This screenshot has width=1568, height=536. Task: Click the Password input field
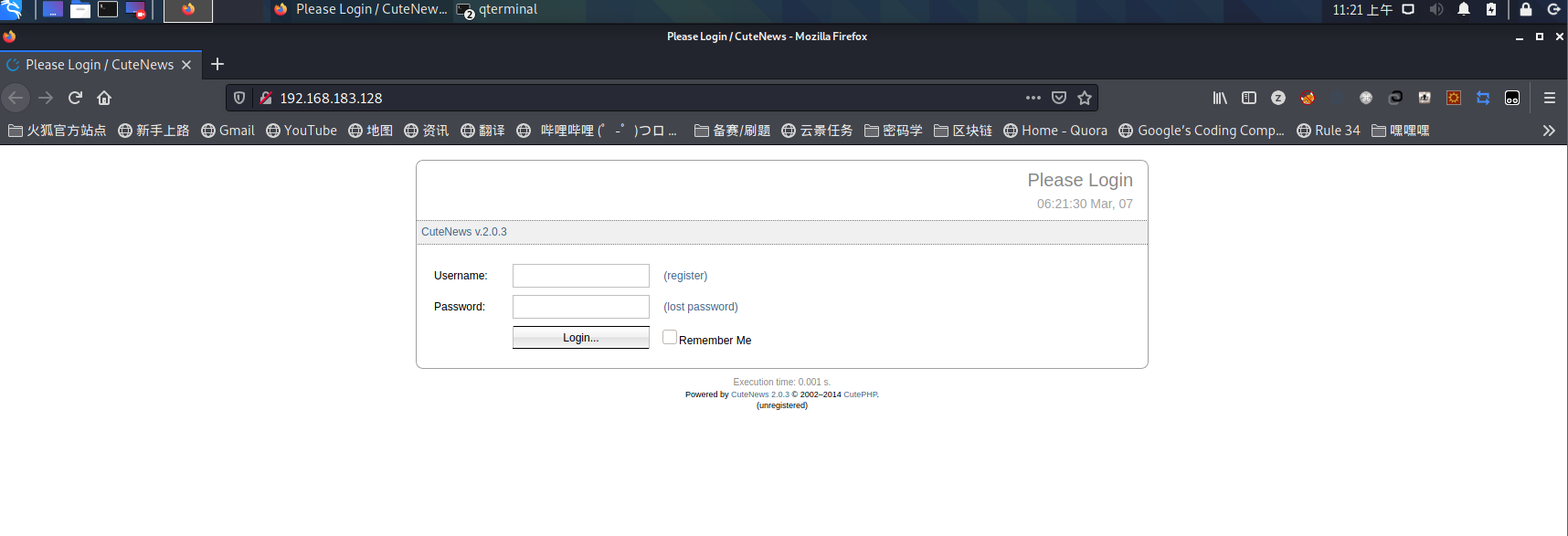tap(581, 307)
